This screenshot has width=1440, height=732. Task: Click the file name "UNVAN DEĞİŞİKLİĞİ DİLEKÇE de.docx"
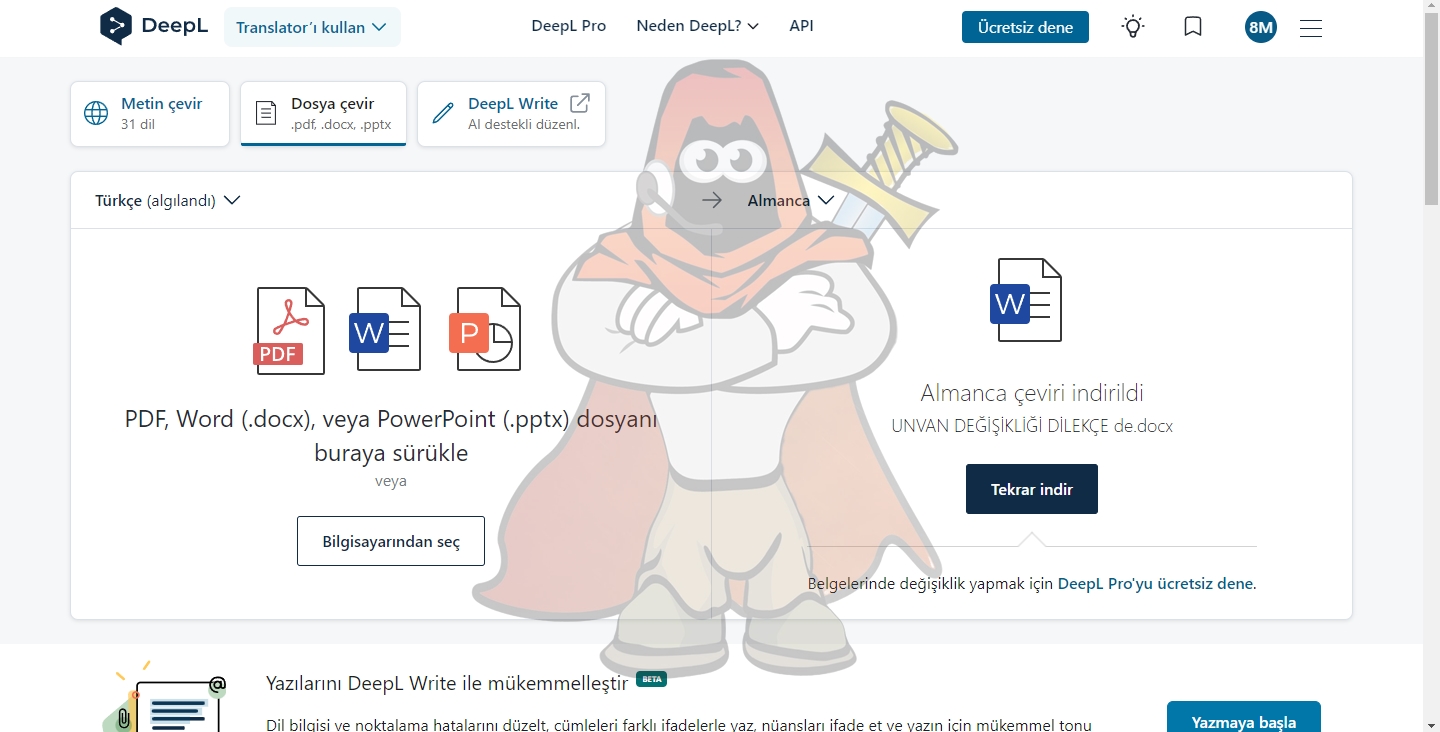[x=1032, y=426]
